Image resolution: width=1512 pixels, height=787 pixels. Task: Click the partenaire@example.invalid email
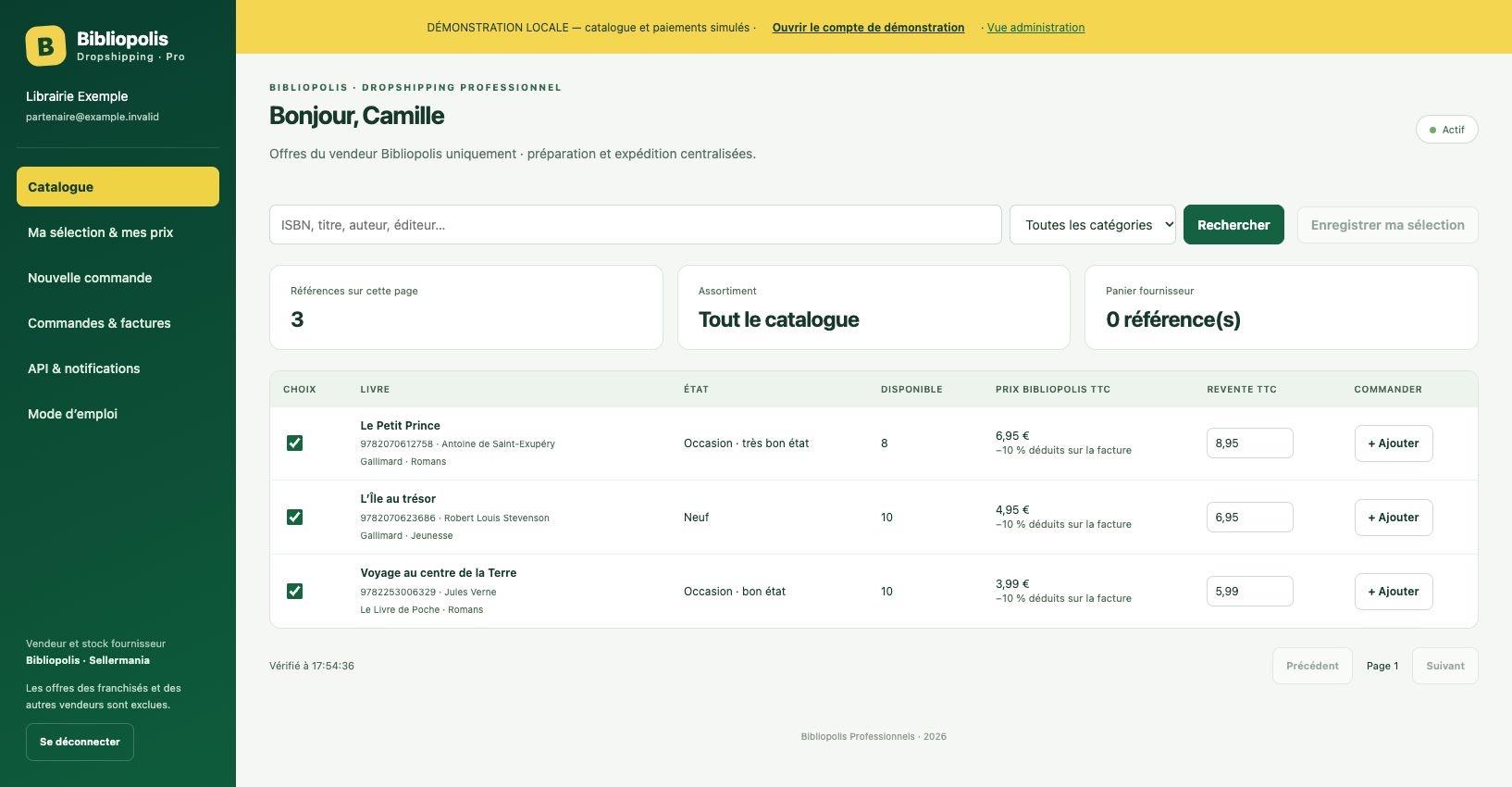click(93, 118)
